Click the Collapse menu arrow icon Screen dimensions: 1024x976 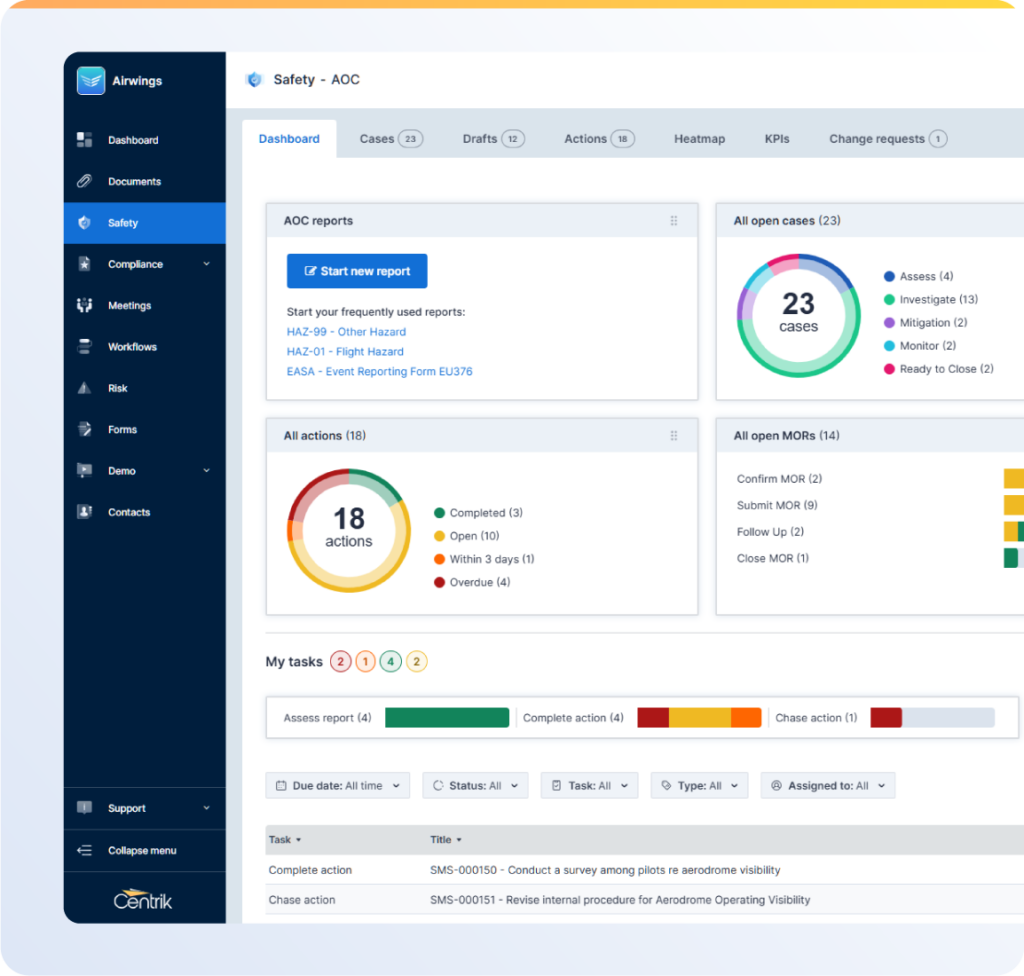[x=85, y=850]
